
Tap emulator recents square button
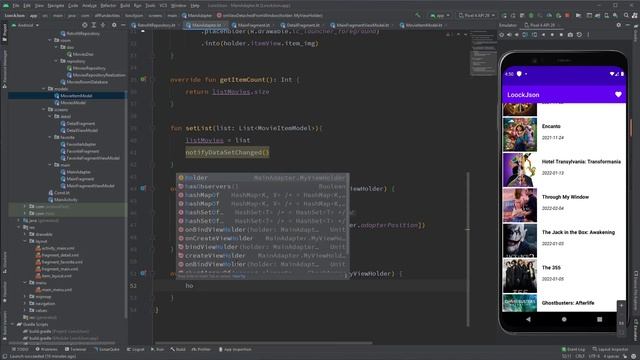coord(599,319)
